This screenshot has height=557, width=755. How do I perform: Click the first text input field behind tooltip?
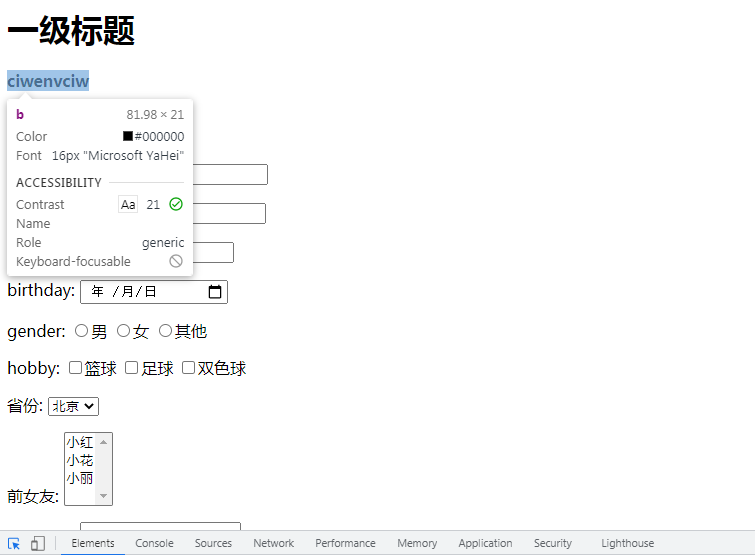click(230, 174)
